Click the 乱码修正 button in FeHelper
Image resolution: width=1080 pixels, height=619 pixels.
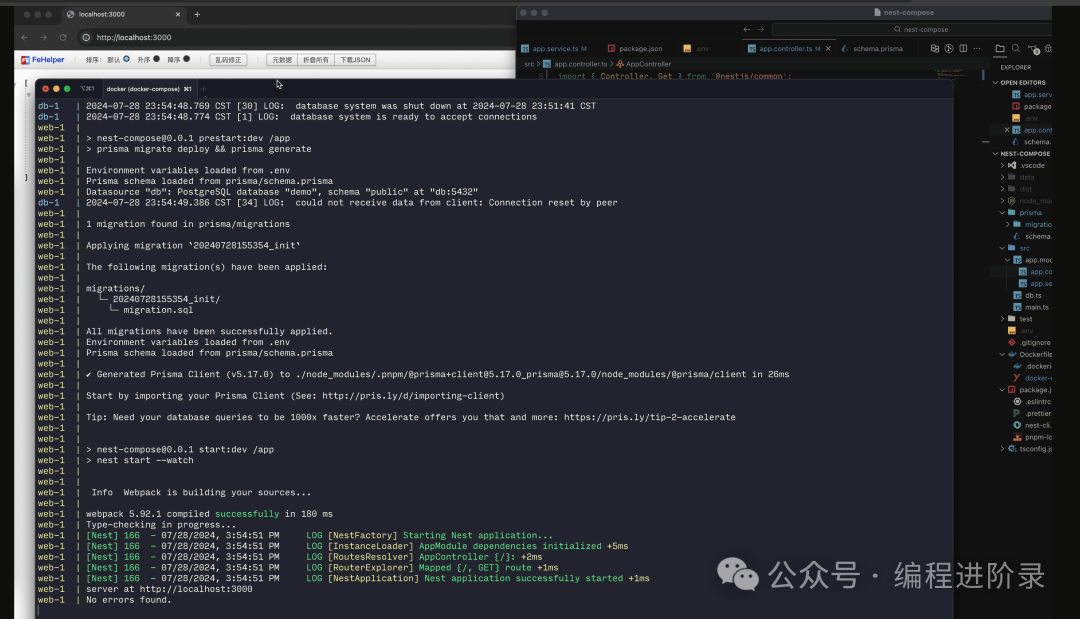pos(228,60)
